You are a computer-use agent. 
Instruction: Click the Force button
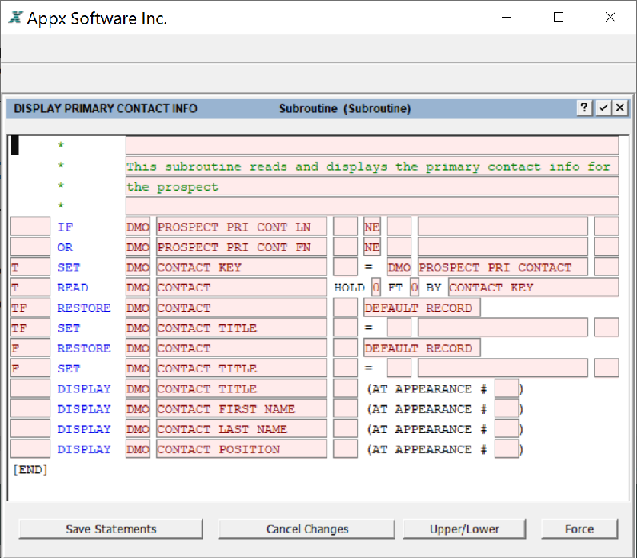click(x=579, y=529)
